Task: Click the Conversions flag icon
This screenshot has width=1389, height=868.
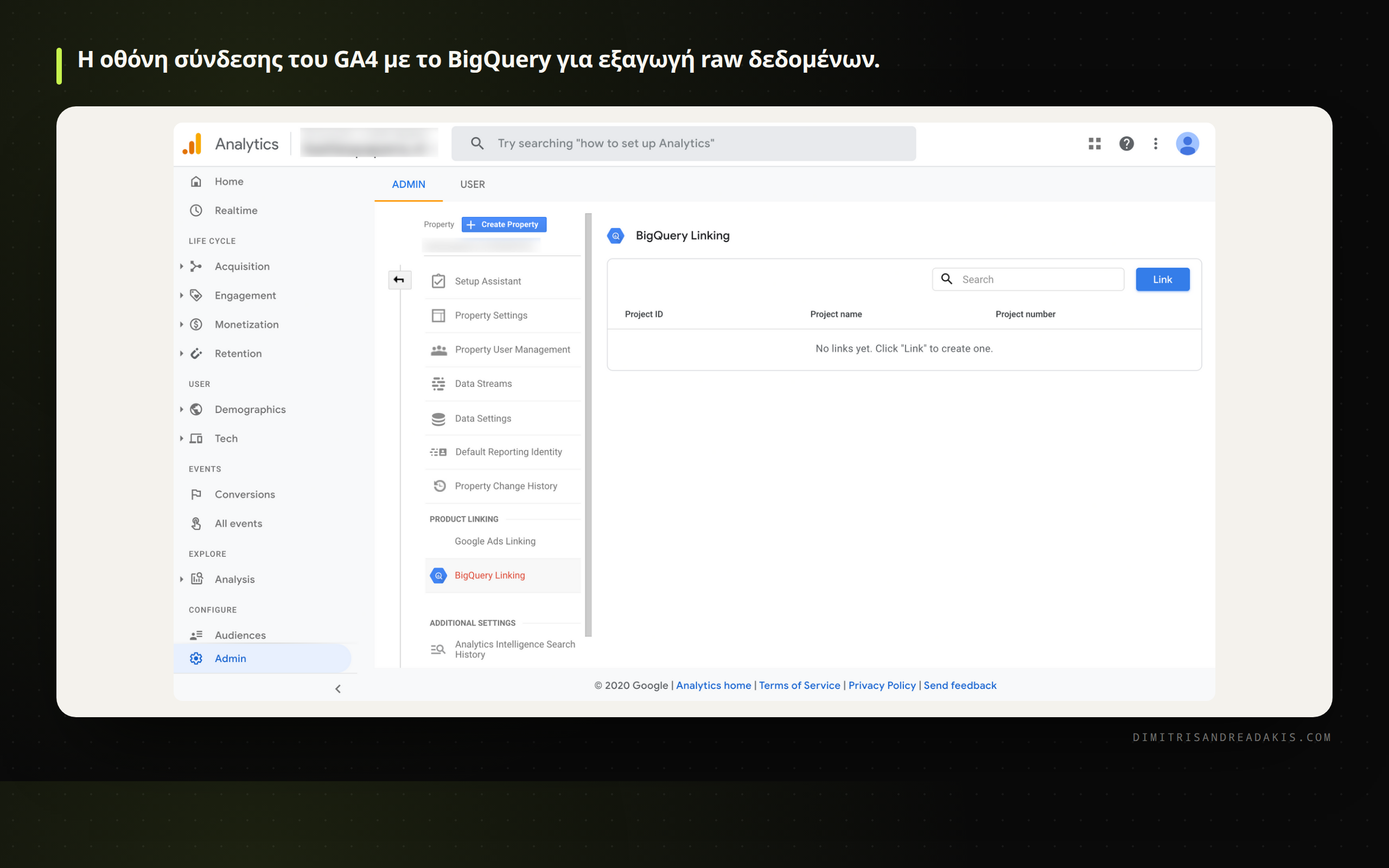Action: click(196, 494)
